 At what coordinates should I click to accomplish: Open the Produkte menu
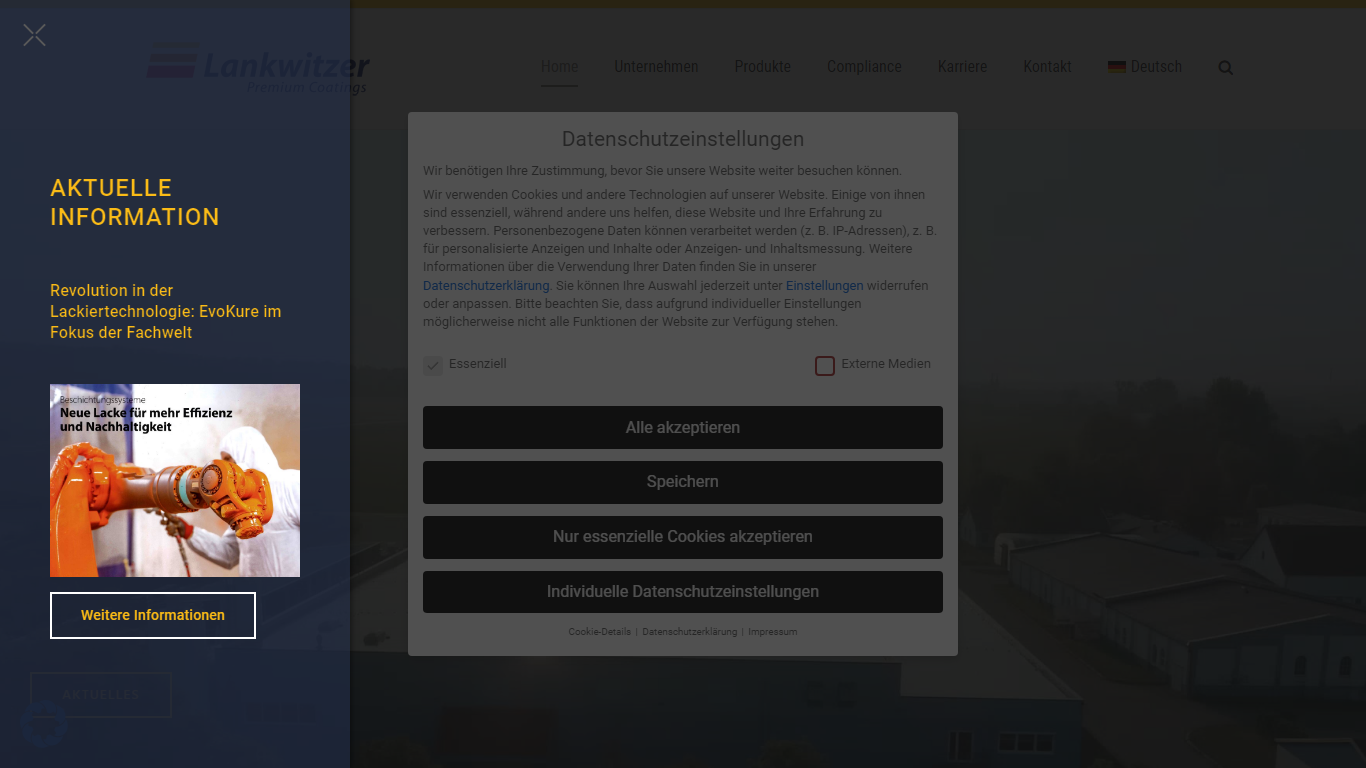pyautogui.click(x=763, y=67)
